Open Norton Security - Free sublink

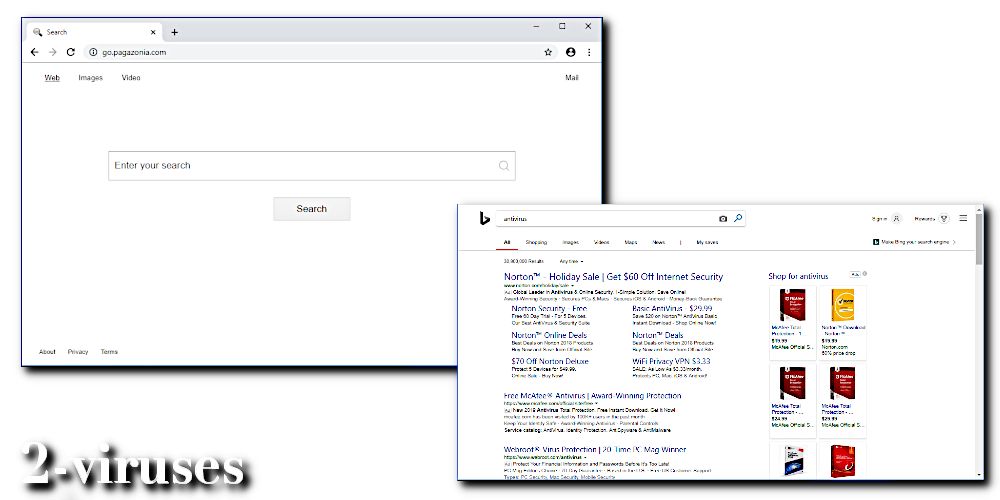pyautogui.click(x=549, y=309)
